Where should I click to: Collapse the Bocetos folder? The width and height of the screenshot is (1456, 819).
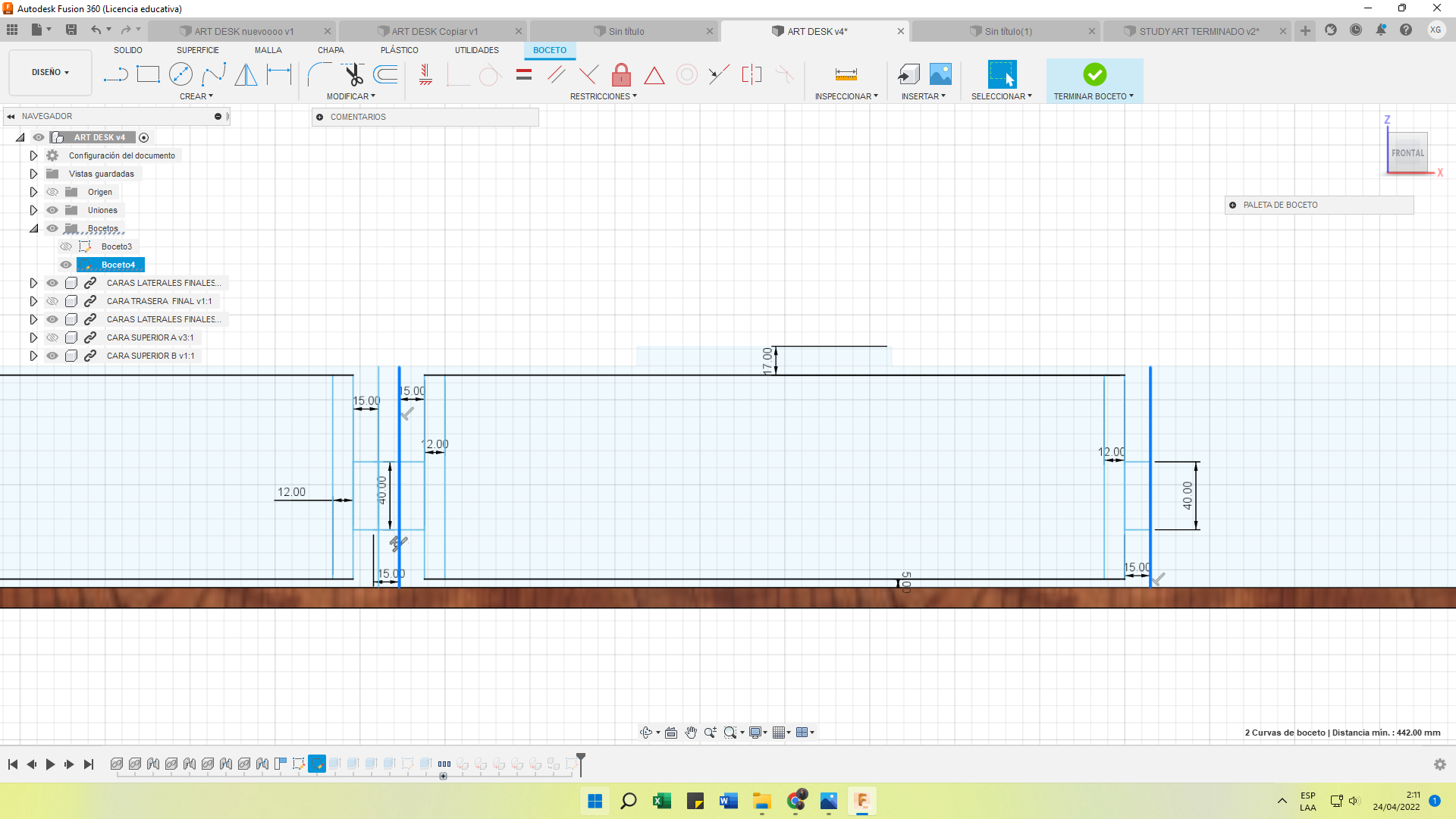coord(33,228)
